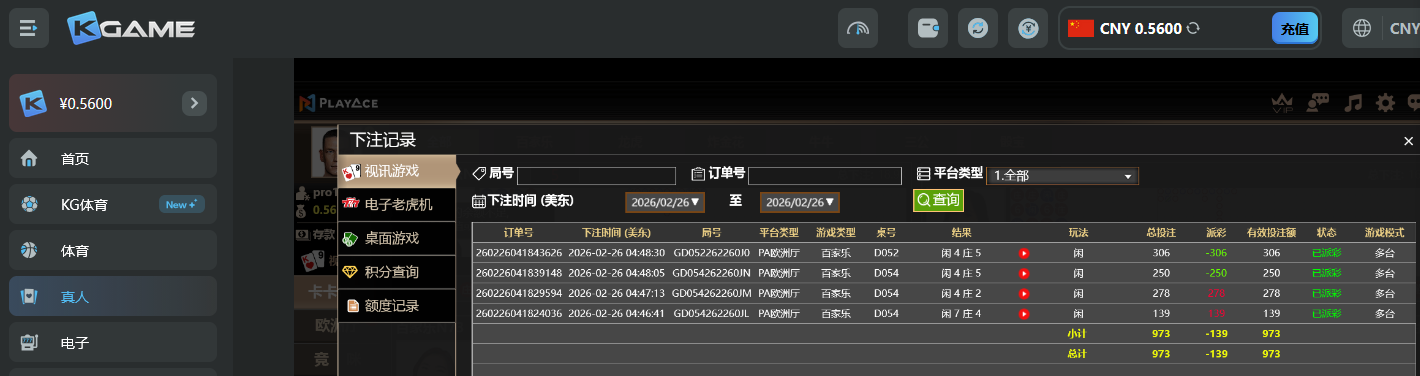Play video replay for order 260226041839148
The width and height of the screenshot is (1420, 376).
coord(1024,273)
